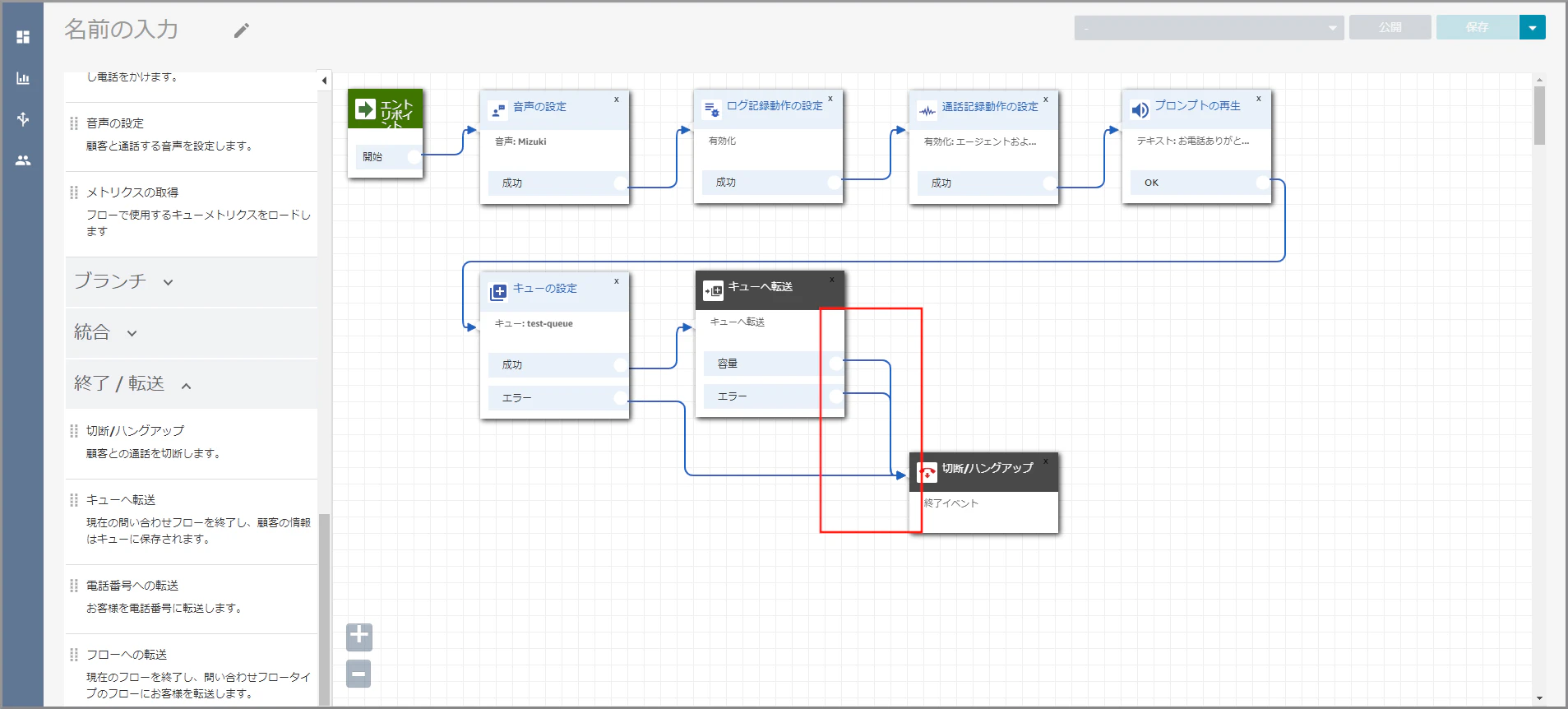Collapse the left block palette panel
Viewport: 1568px width, 709px height.
tap(324, 81)
